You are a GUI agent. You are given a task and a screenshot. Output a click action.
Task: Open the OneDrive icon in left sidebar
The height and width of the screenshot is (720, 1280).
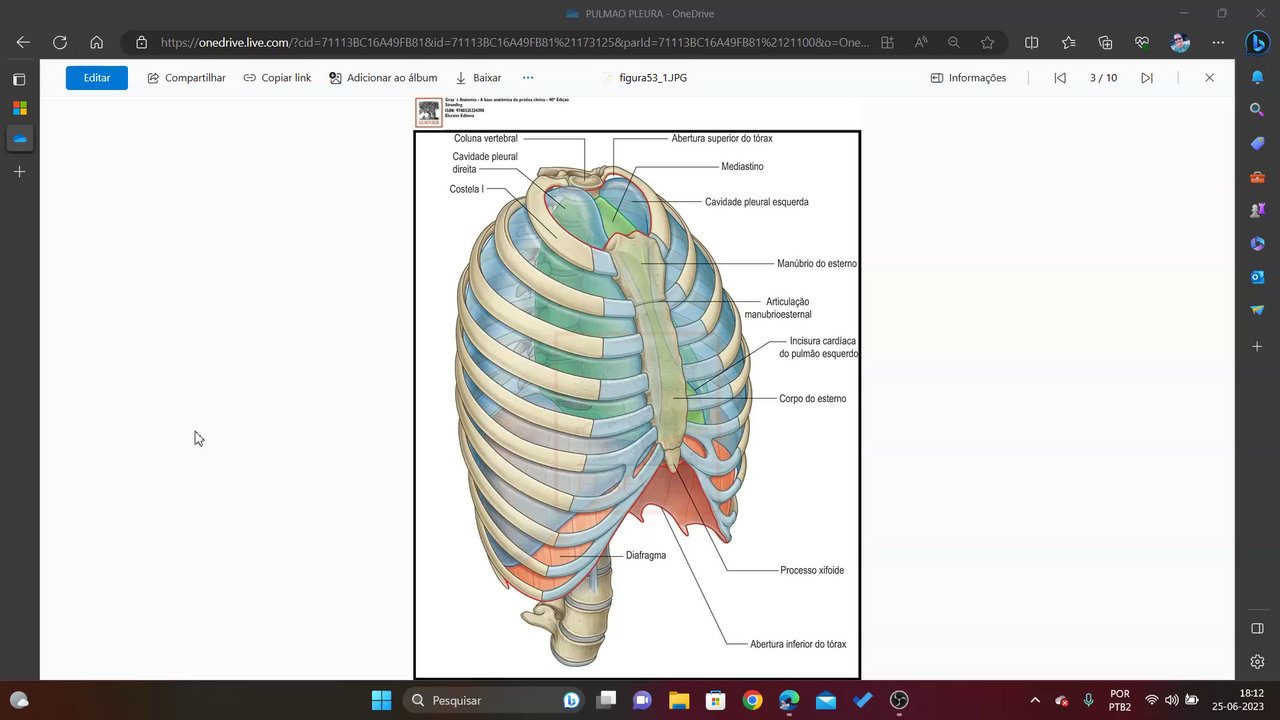click(x=19, y=139)
